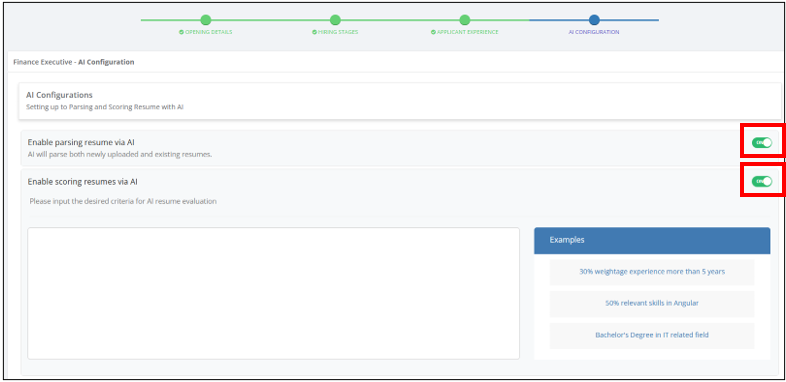Screen dimensions: 786x382
Task: Open the Applicant Experience step label
Action: [465, 32]
